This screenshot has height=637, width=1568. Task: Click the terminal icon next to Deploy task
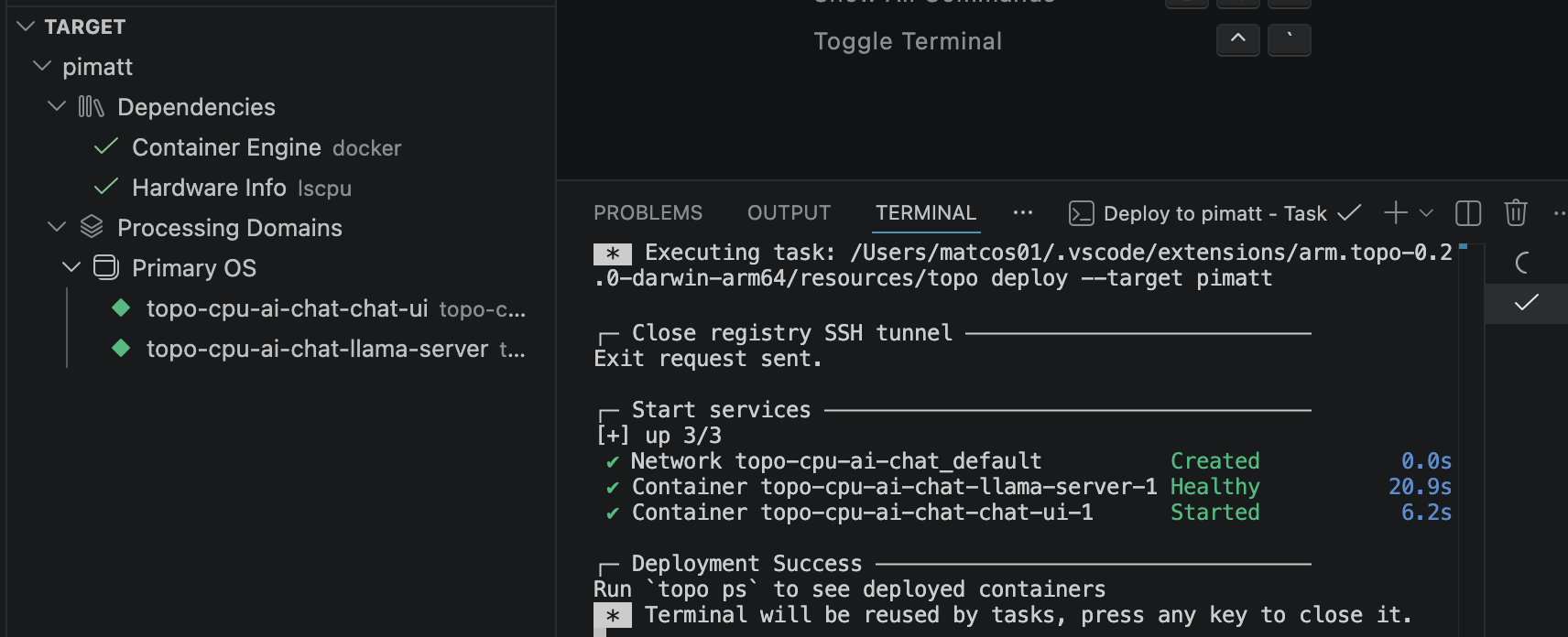pos(1082,214)
